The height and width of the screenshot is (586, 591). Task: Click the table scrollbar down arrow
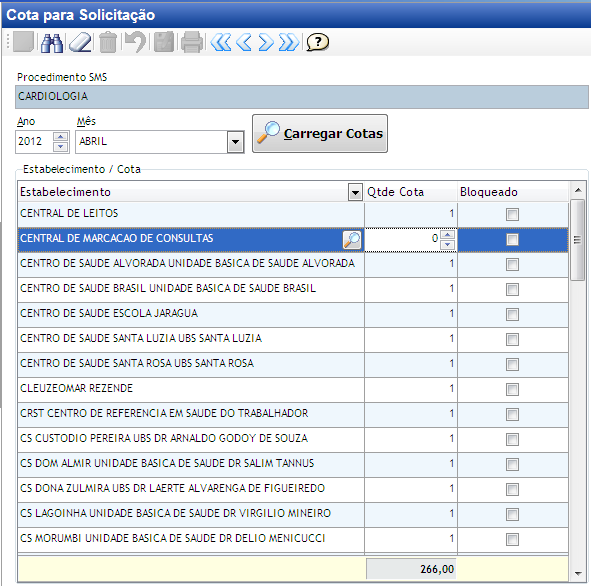[x=578, y=574]
